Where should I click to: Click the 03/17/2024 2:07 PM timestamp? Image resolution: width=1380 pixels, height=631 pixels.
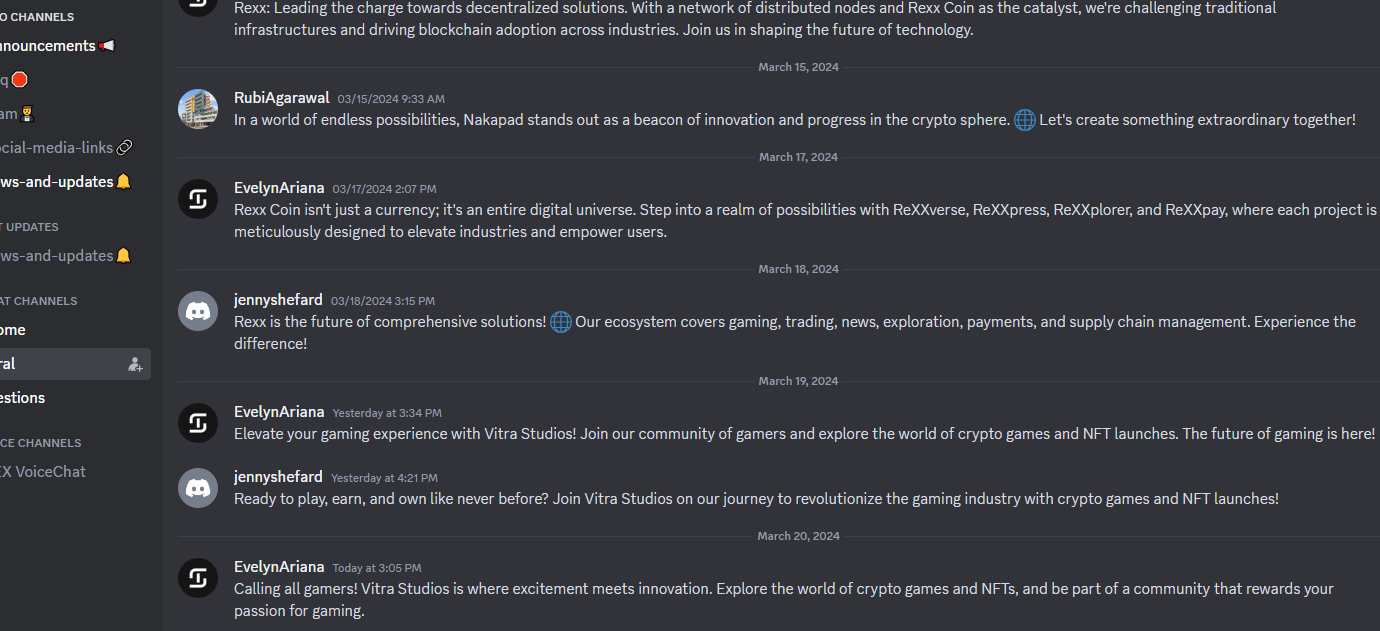click(x=384, y=189)
